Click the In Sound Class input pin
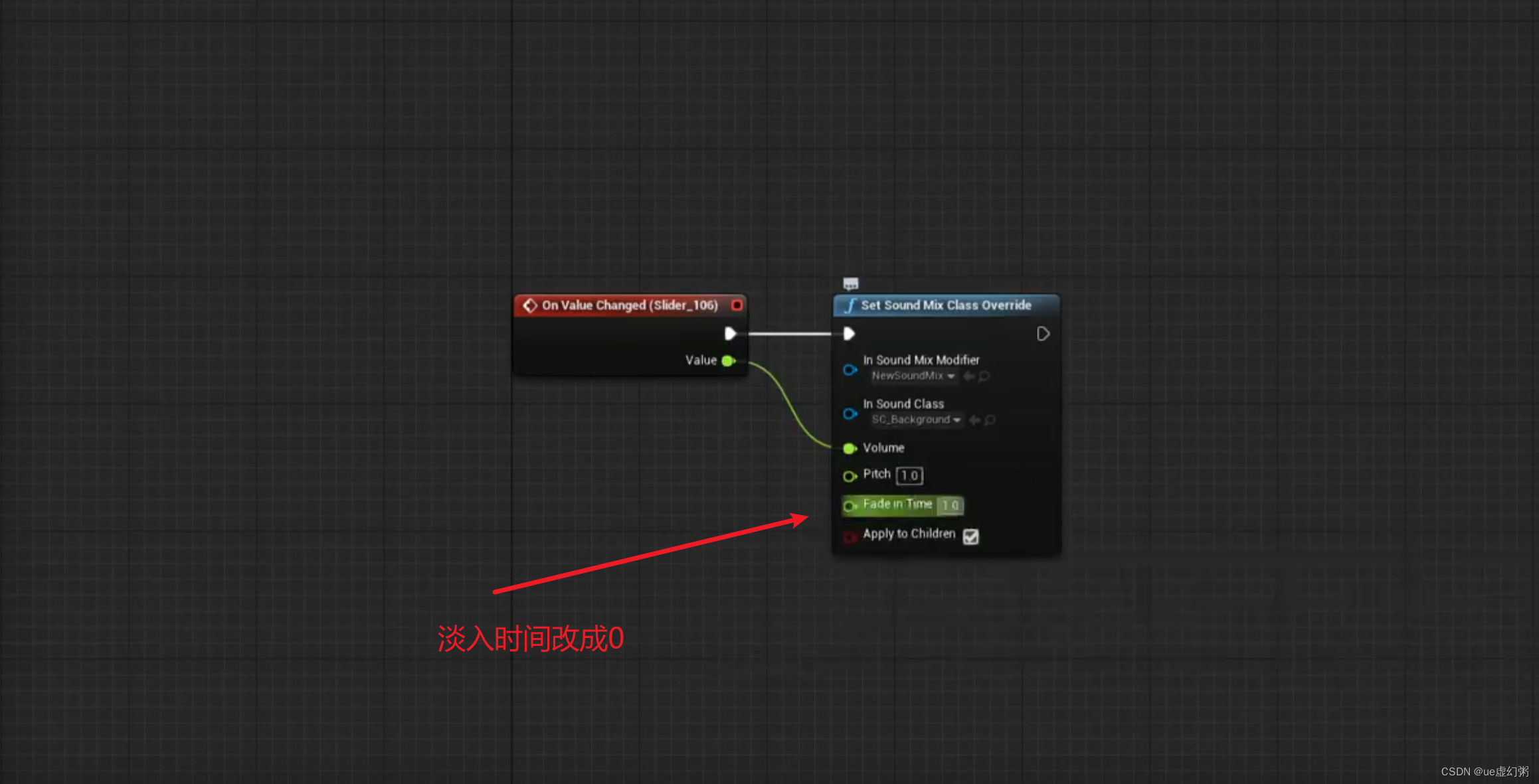The height and width of the screenshot is (784, 1539). pyautogui.click(x=850, y=414)
